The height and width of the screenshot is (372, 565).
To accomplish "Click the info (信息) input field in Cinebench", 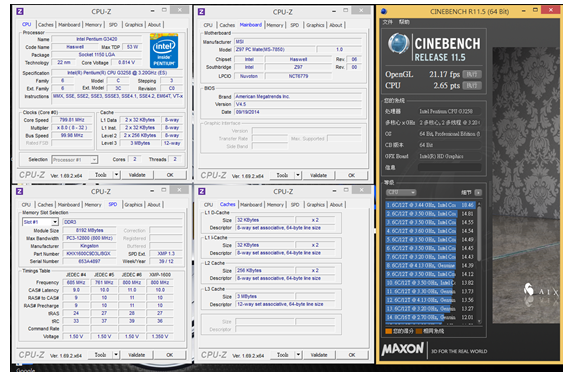I will (450, 167).
